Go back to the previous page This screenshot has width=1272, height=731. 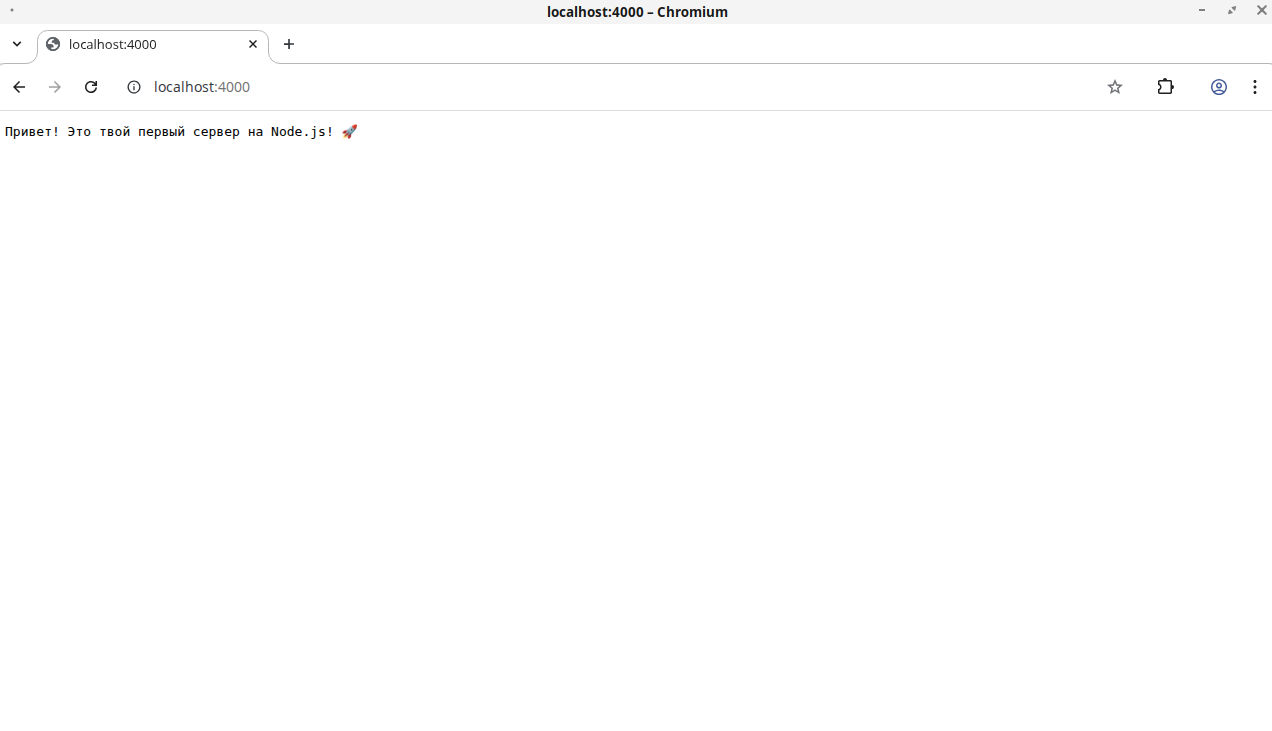point(19,87)
